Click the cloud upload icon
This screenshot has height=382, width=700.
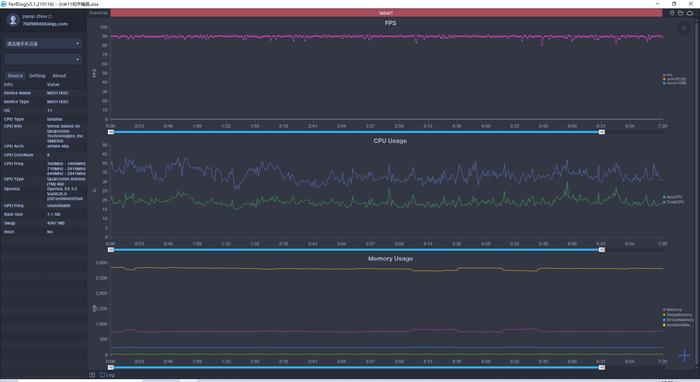pyautogui.click(x=690, y=13)
